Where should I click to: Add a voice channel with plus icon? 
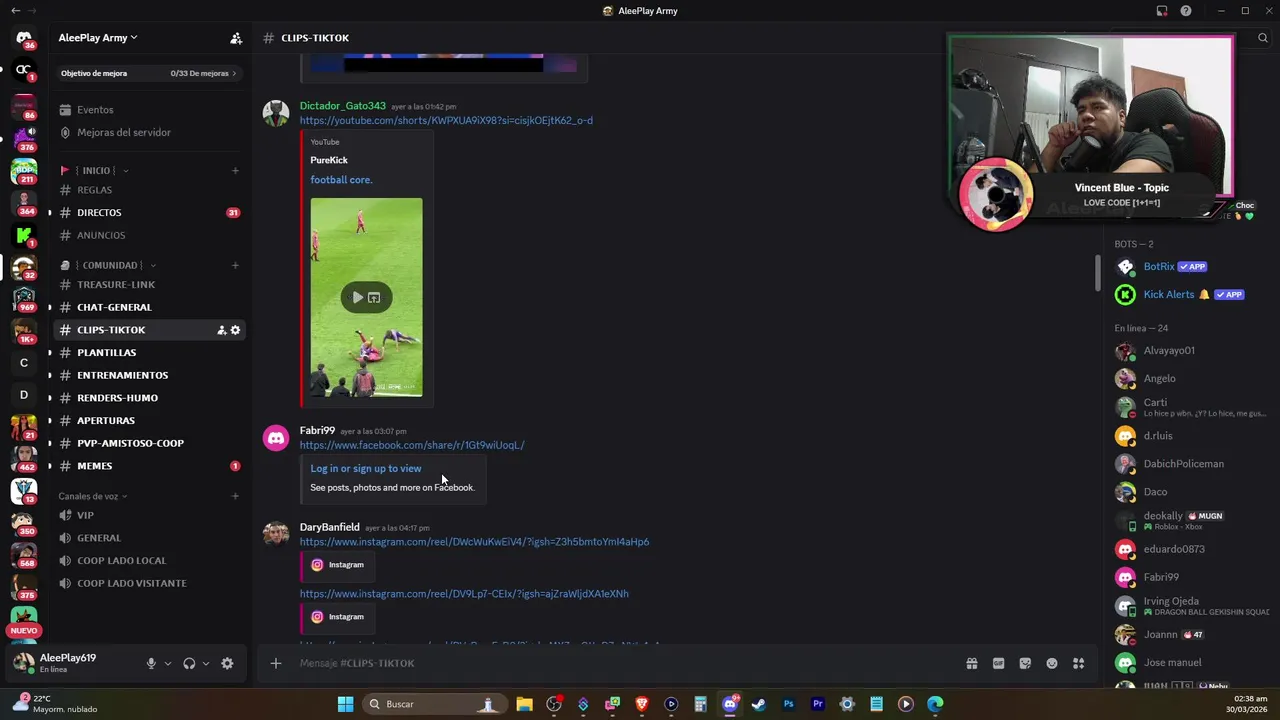pyautogui.click(x=236, y=496)
